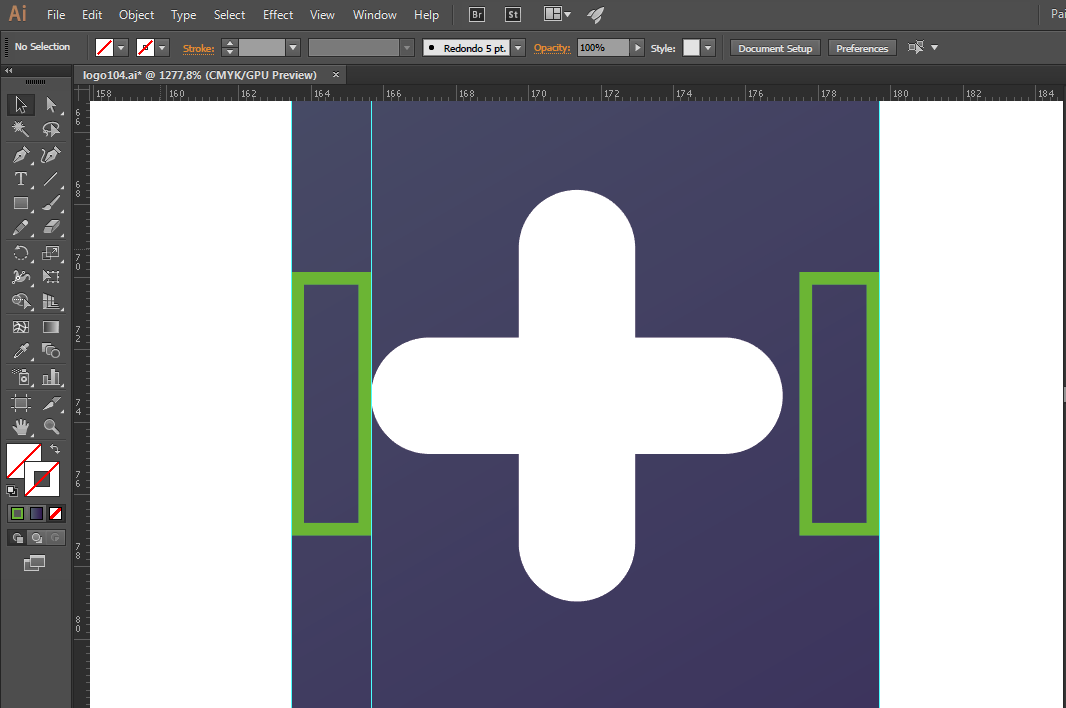
Task: Select the Hand tool
Action: (x=21, y=427)
